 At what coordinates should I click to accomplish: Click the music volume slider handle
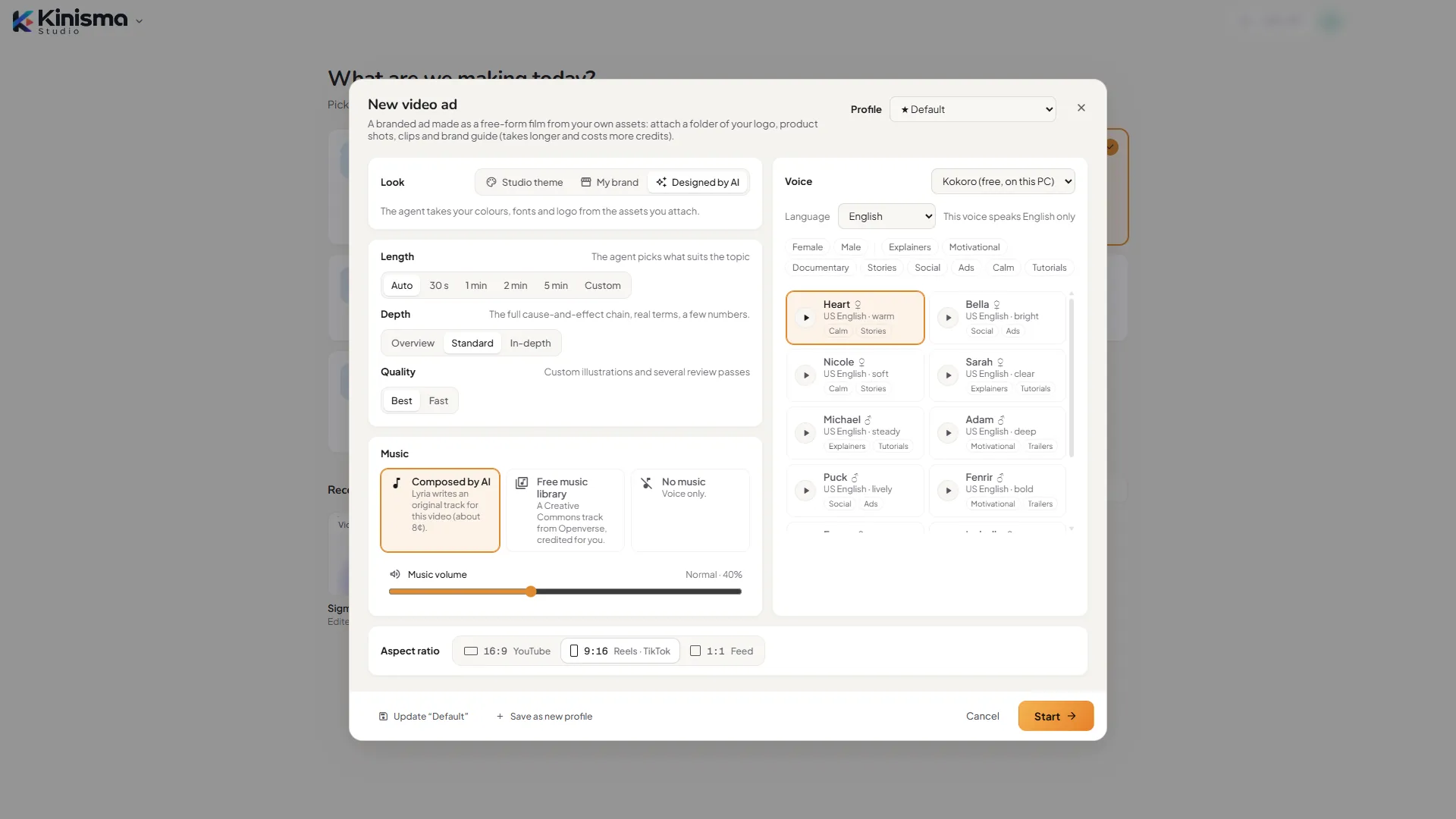[531, 591]
